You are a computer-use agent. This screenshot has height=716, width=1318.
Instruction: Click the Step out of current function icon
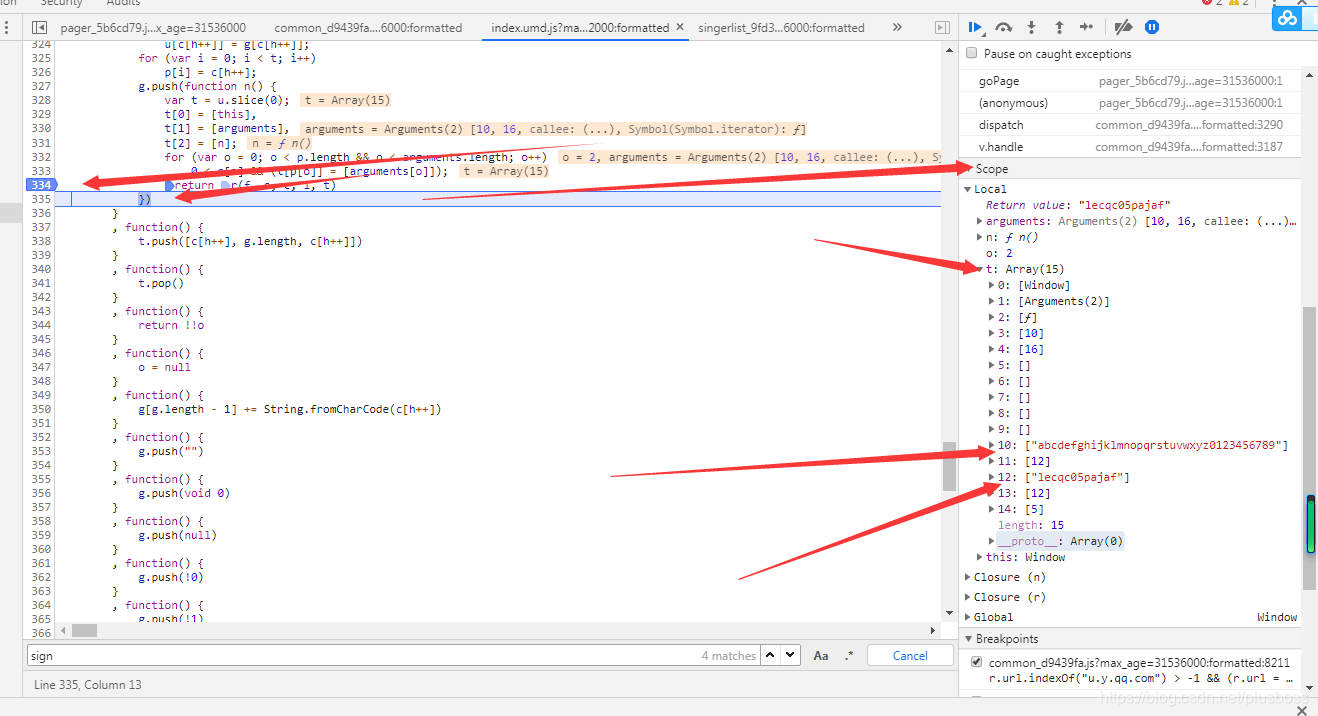(1060, 27)
